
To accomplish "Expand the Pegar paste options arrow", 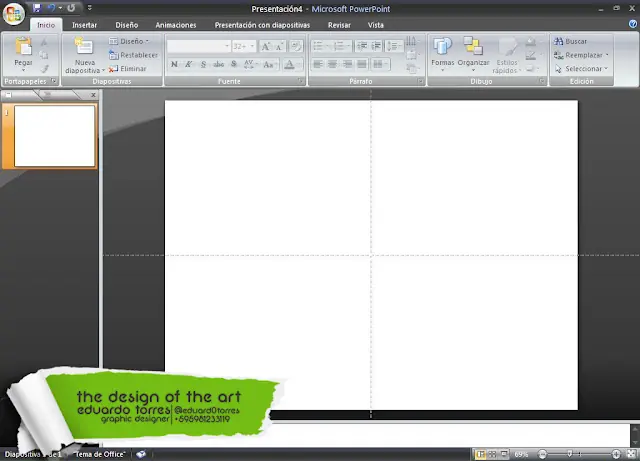I will 23,70.
